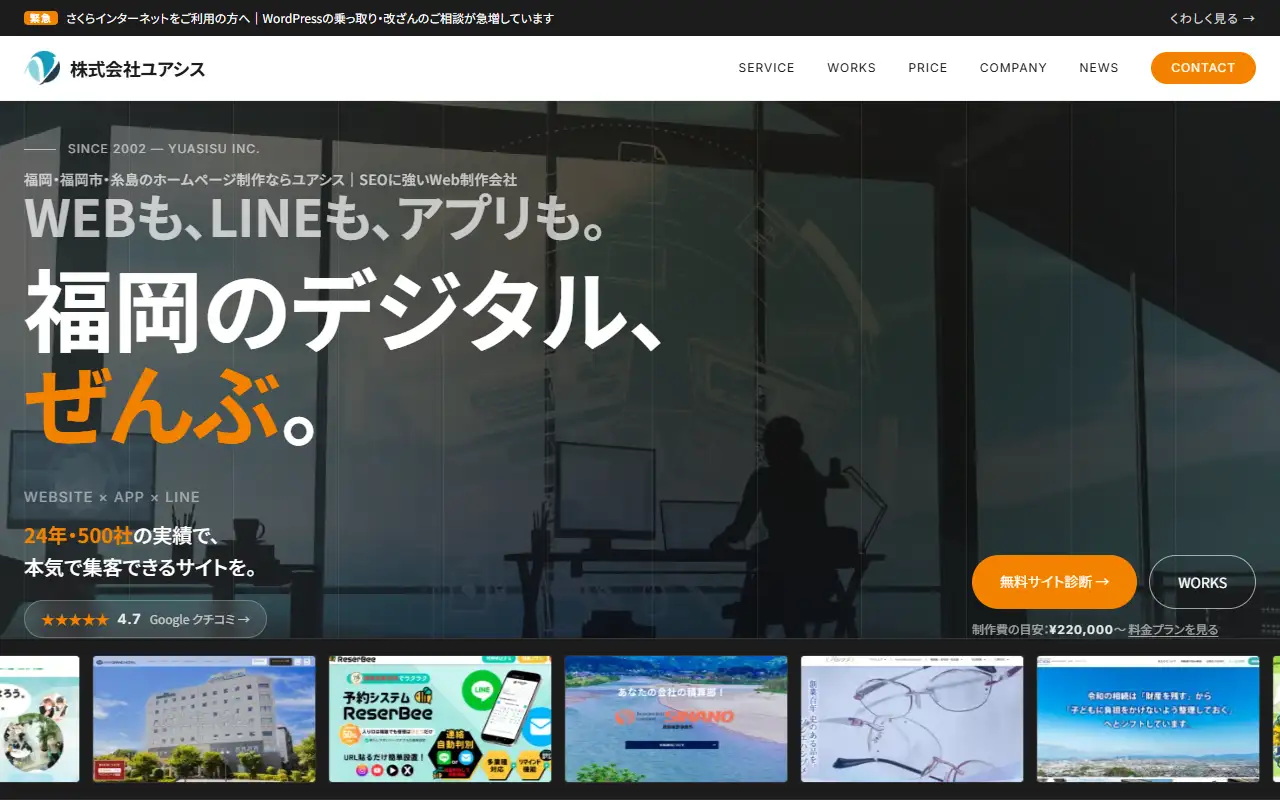Click the outlined WORKS button in the hero
Viewport: 1280px width, 800px height.
pyautogui.click(x=1202, y=582)
